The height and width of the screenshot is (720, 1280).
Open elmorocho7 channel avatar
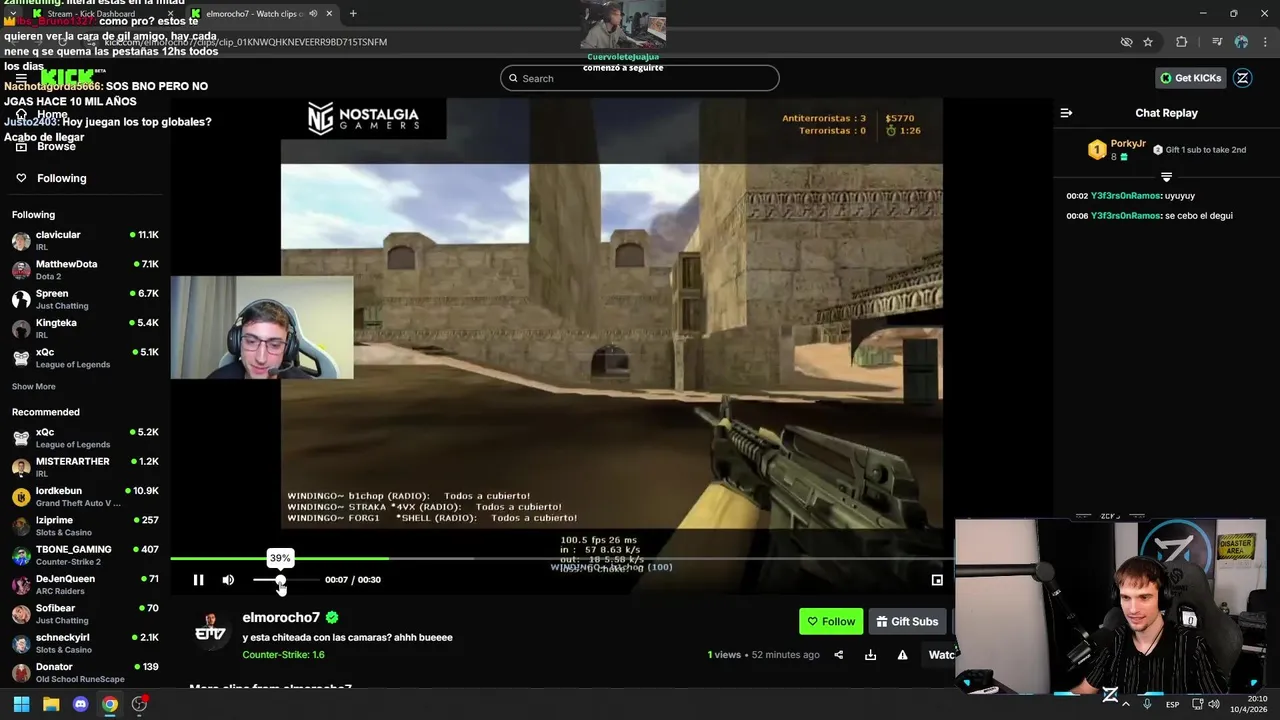[x=211, y=631]
